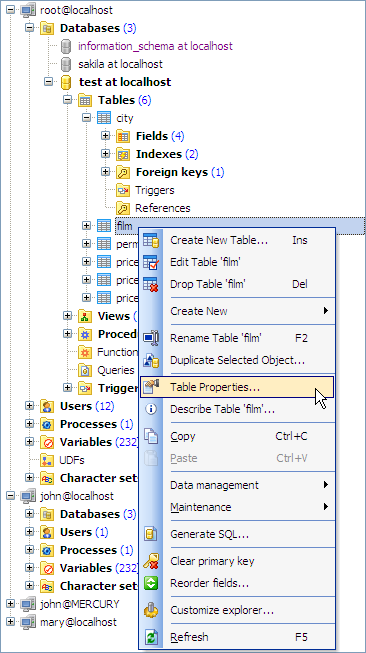This screenshot has height=653, width=366.
Task: Click the Customize explorer icon
Action: click(151, 611)
